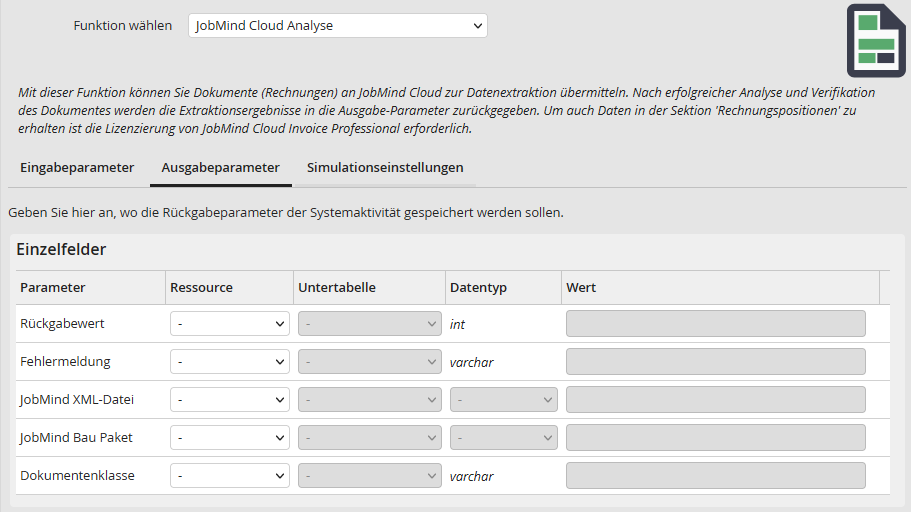911x512 pixels.
Task: Click the JobMind document icon
Action: [x=876, y=41]
